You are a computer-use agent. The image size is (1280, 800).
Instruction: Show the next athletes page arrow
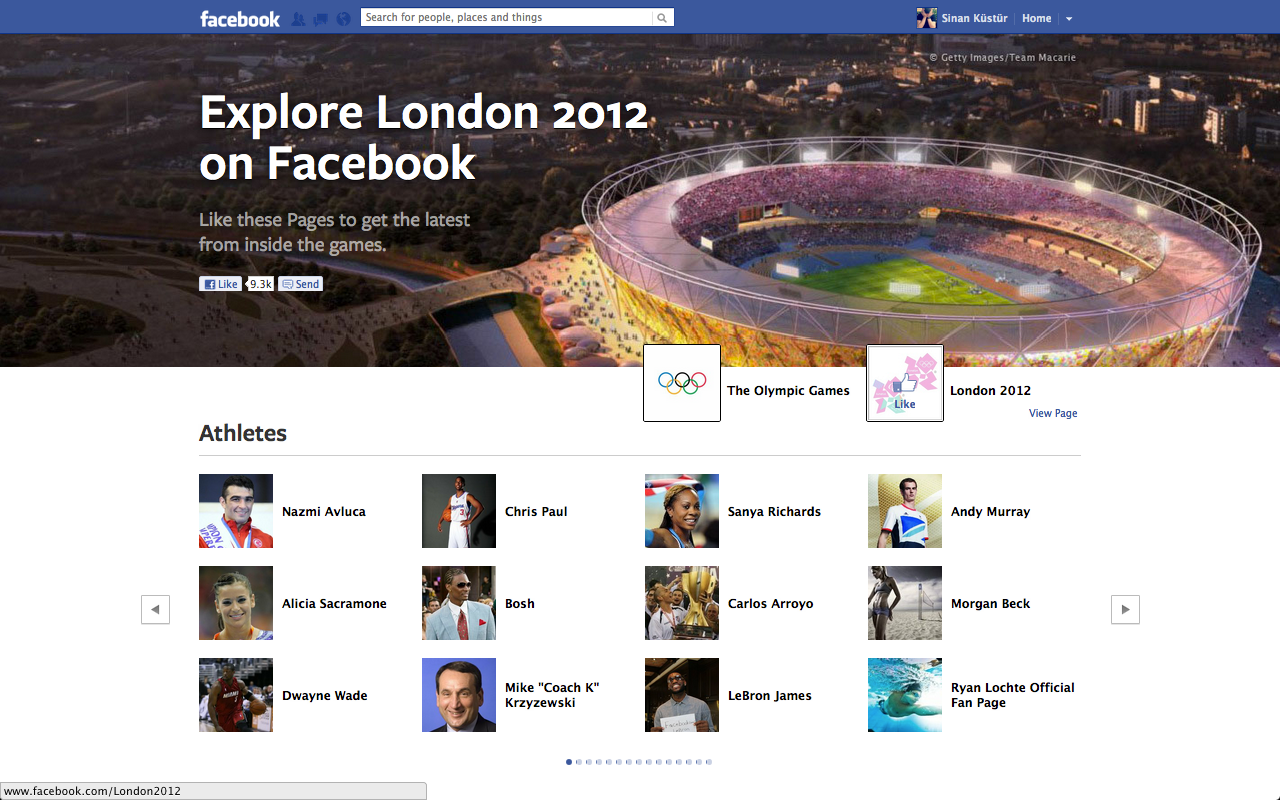tap(1125, 609)
